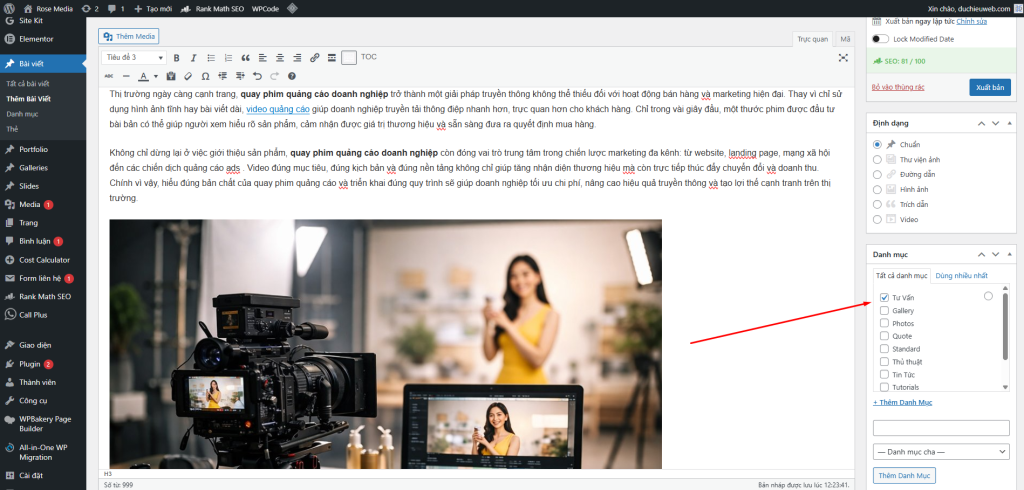
Task: Switch to the Trực quan editor tab
Action: [x=812, y=39]
